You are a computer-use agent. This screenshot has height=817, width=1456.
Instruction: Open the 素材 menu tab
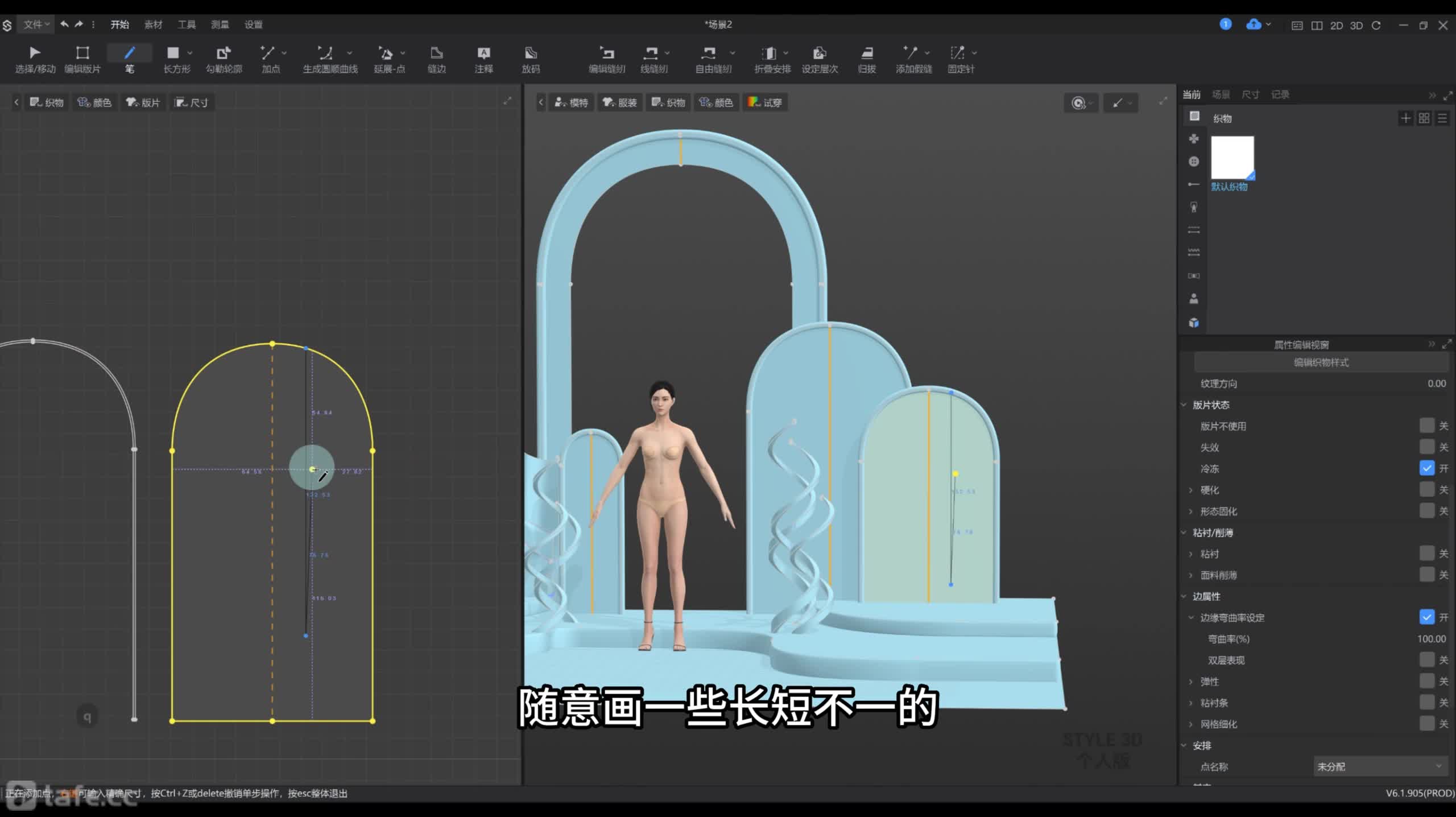pos(153,24)
